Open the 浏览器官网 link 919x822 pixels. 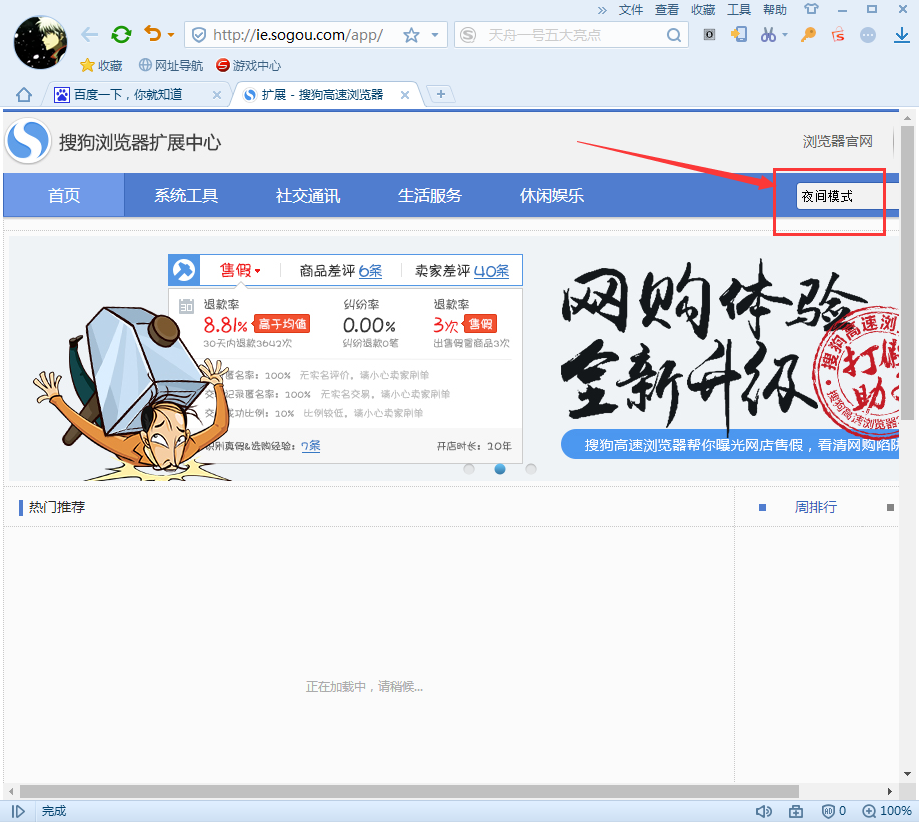838,141
